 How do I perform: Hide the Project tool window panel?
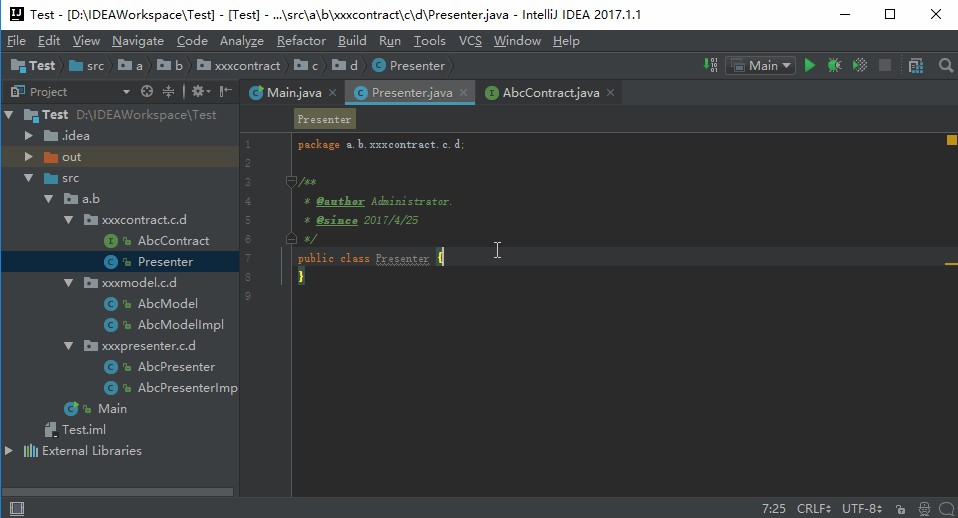[x=226, y=92]
